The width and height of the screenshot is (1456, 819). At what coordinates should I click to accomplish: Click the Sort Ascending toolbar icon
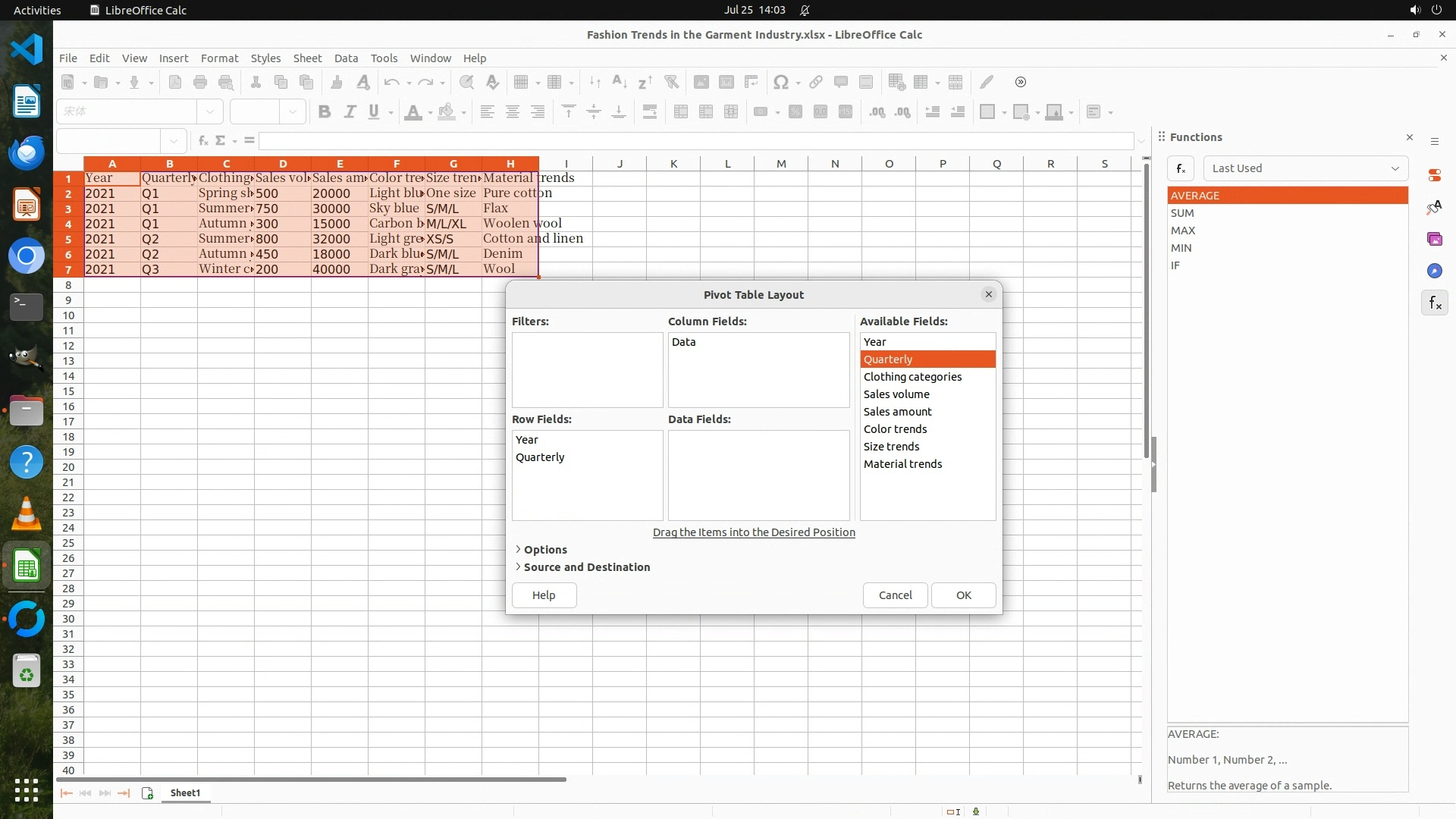[x=619, y=83]
